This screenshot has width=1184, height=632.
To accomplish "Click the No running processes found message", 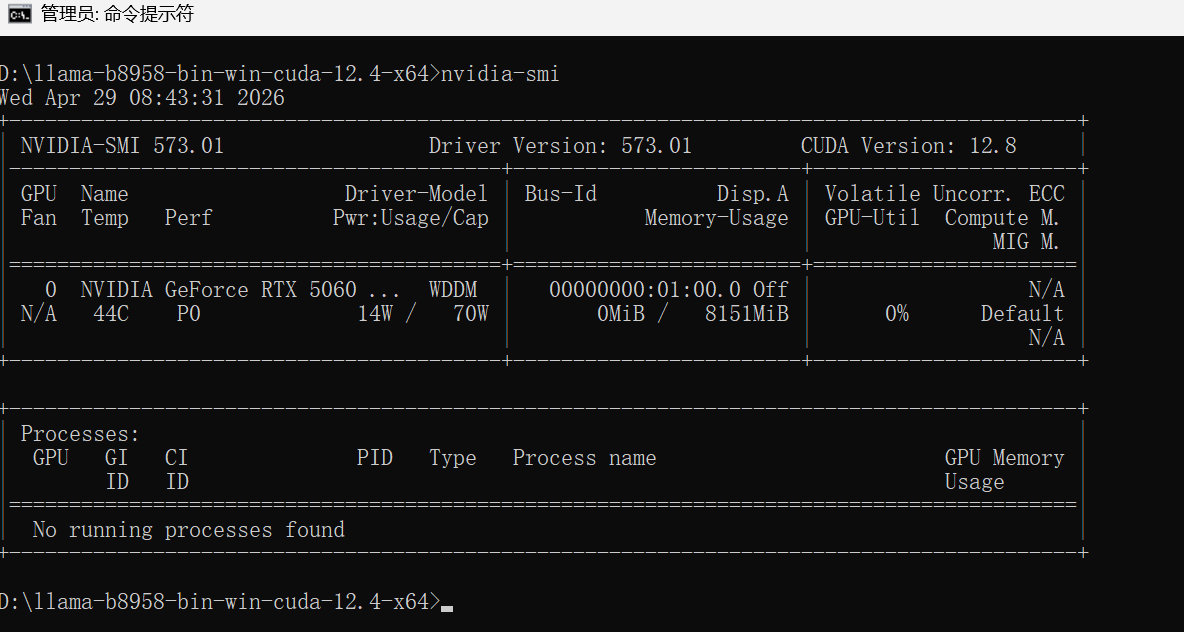I will [188, 530].
